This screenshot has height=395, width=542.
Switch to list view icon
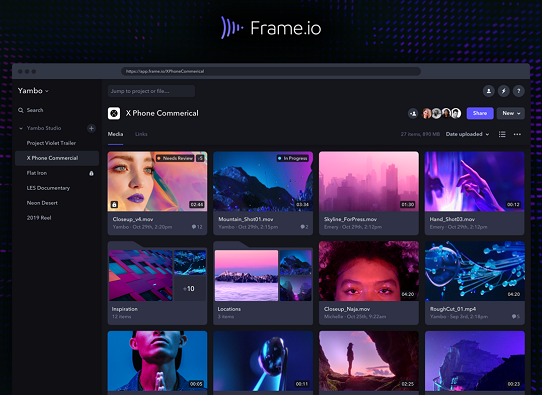[502, 134]
